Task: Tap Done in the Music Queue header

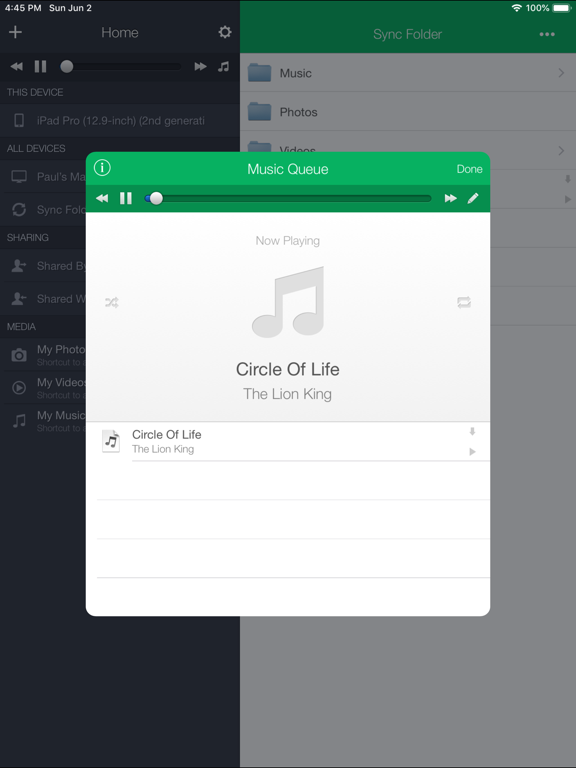Action: pyautogui.click(x=469, y=169)
